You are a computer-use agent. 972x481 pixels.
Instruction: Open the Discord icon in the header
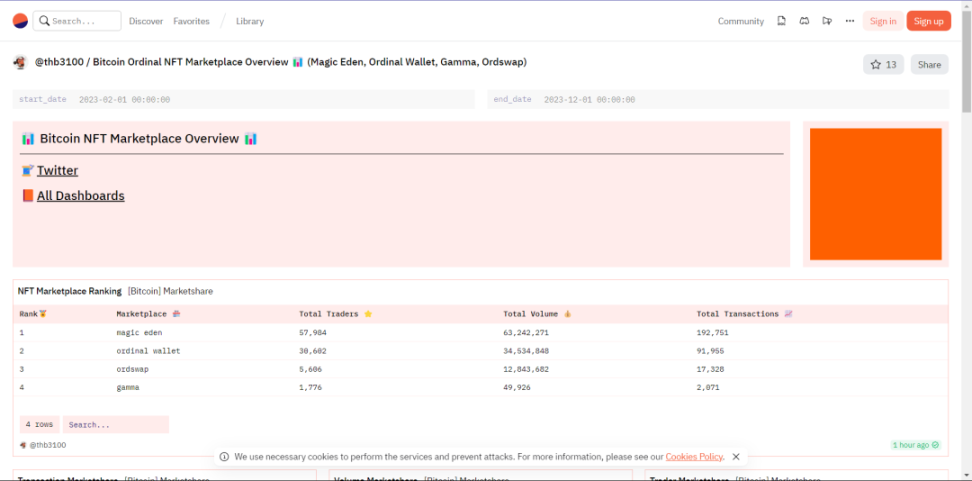pos(804,21)
